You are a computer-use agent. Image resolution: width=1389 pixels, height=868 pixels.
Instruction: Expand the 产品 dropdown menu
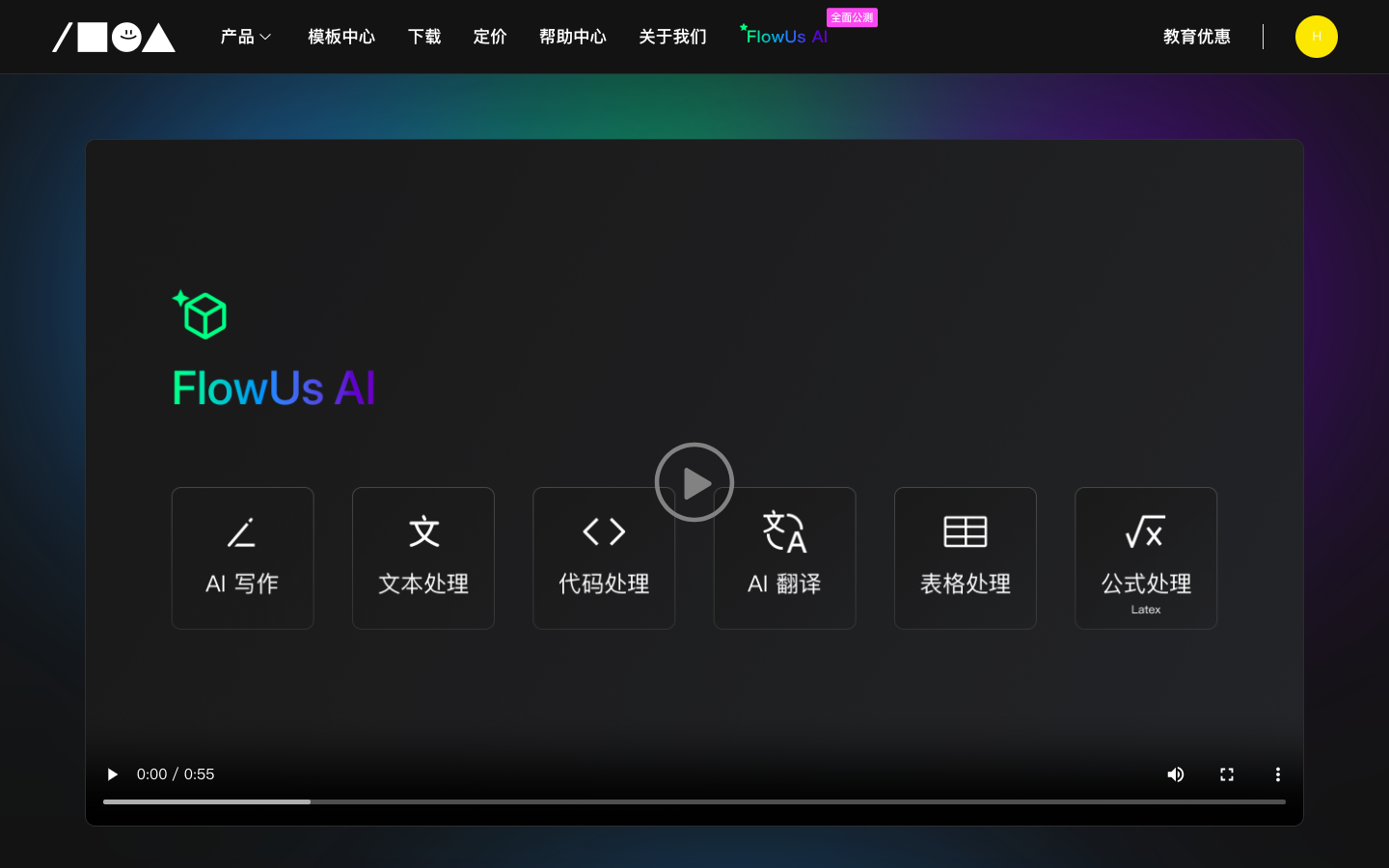[246, 37]
